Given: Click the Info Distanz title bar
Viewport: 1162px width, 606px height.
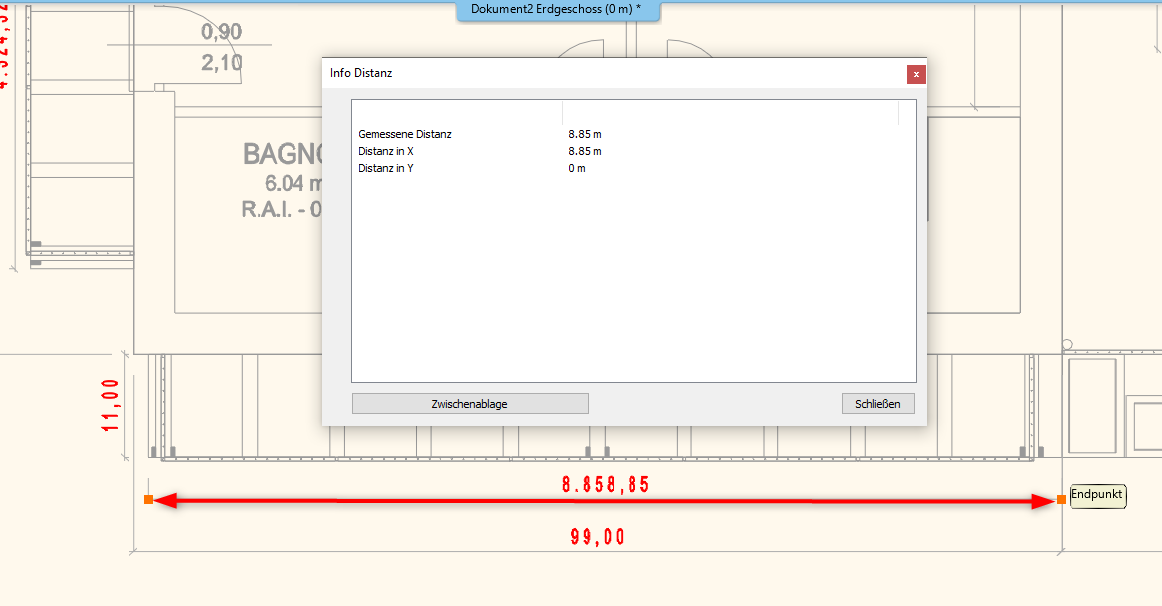Looking at the screenshot, I should (x=600, y=73).
